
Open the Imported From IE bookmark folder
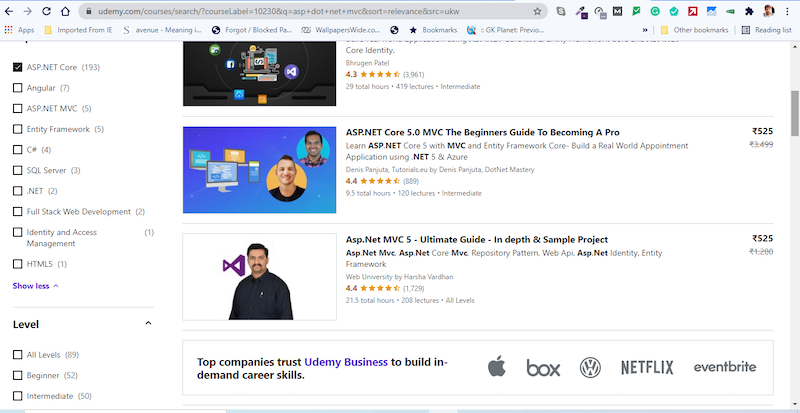(78, 30)
